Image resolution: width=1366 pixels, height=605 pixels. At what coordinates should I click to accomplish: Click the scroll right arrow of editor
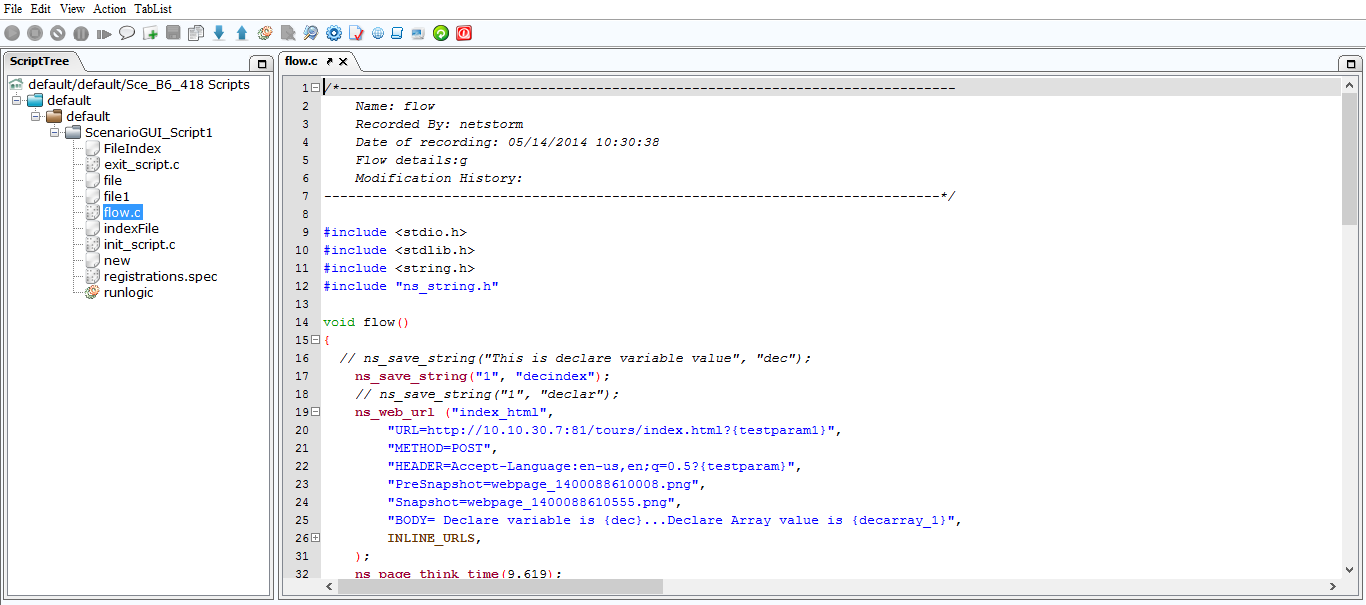(1333, 586)
